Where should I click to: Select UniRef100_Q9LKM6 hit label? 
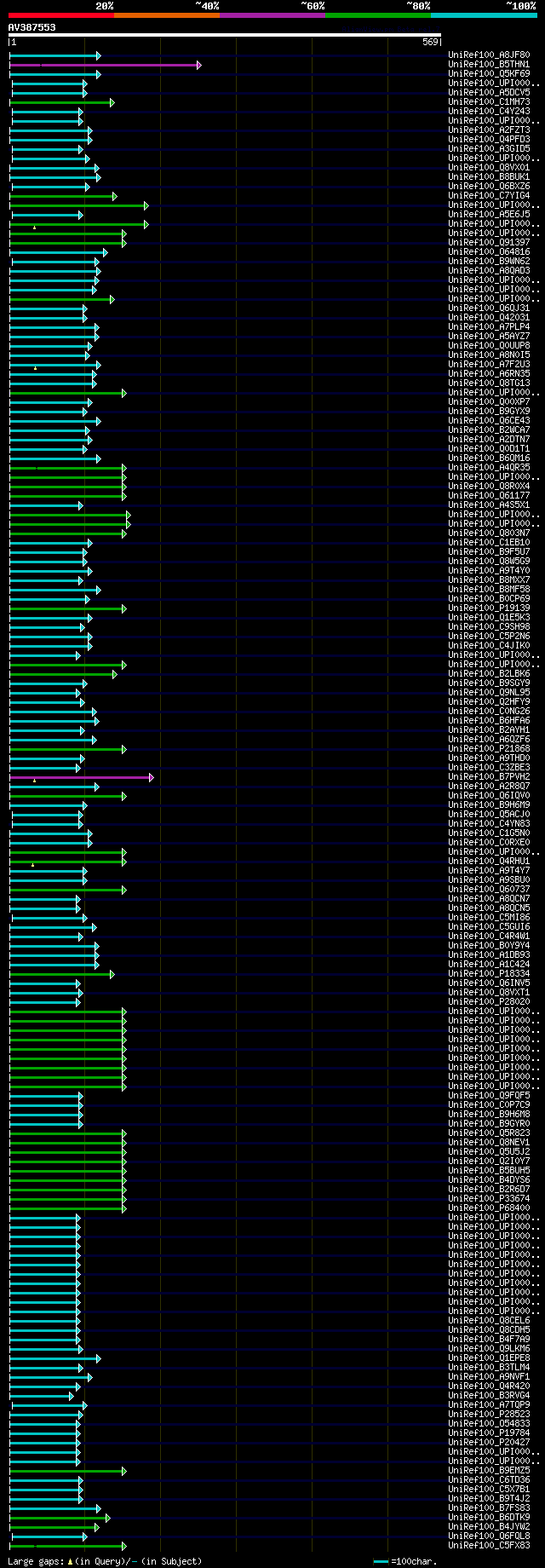489,1349
